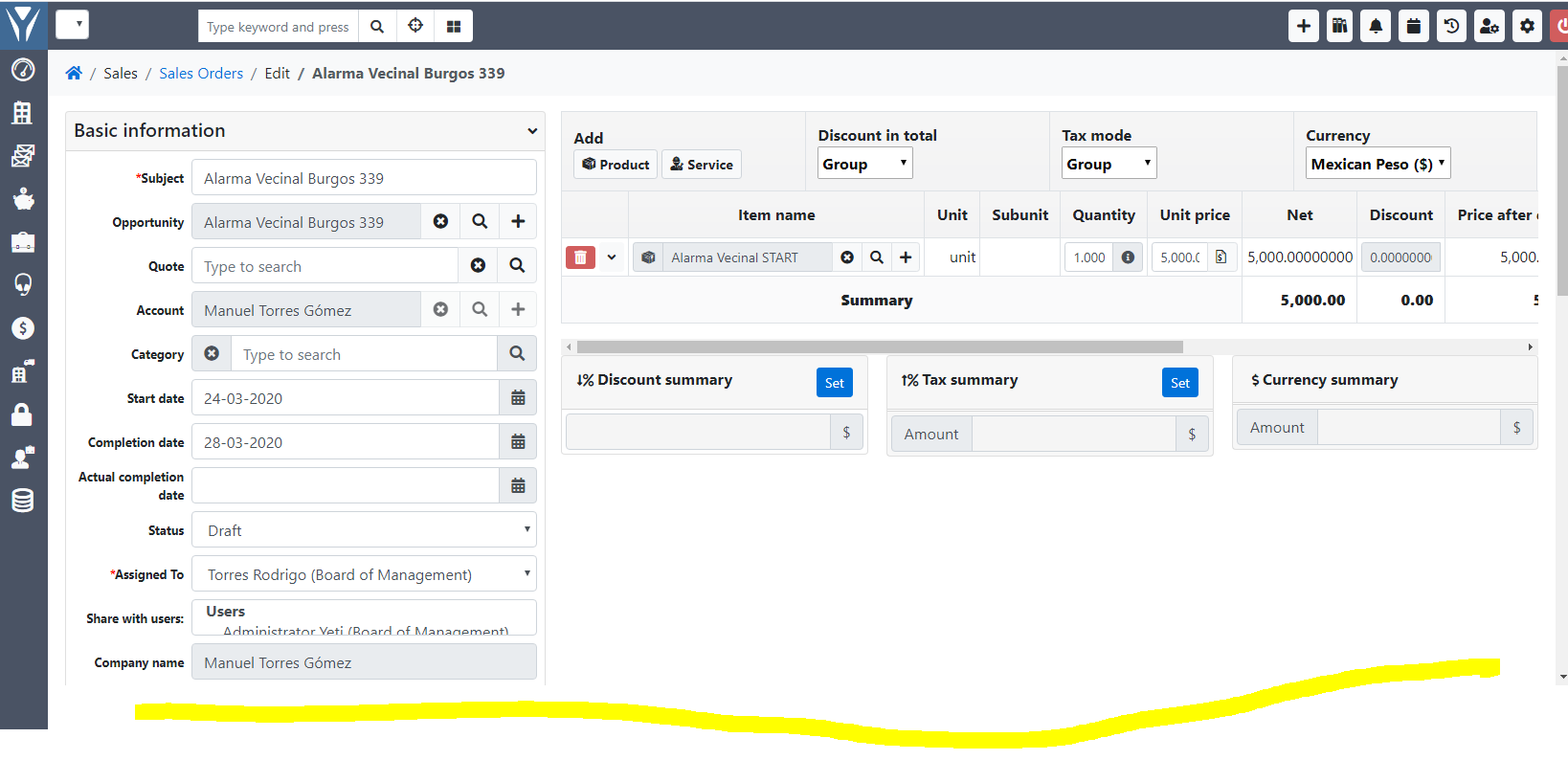Click Set in Tax summary

coord(1180,383)
